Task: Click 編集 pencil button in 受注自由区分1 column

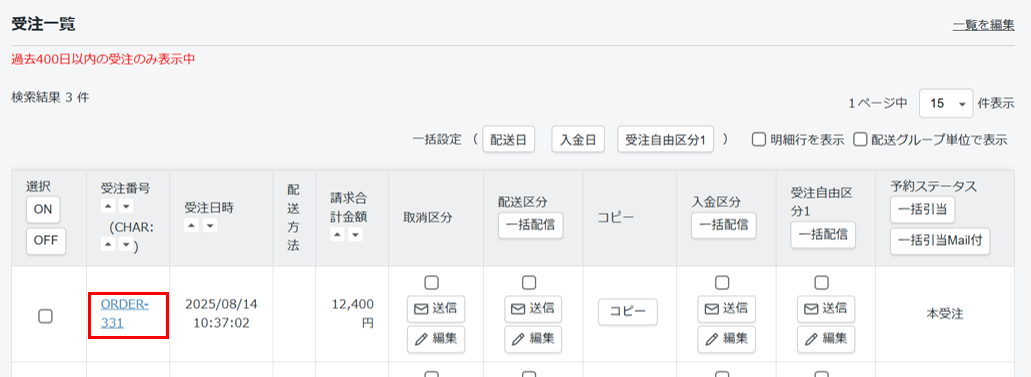Action: pyautogui.click(x=826, y=339)
